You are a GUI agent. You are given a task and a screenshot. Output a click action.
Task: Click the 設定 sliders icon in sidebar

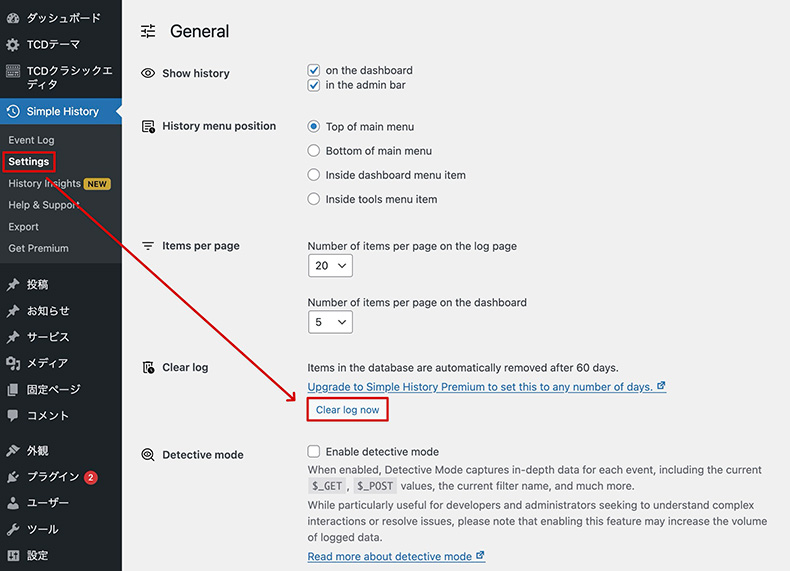(13, 555)
